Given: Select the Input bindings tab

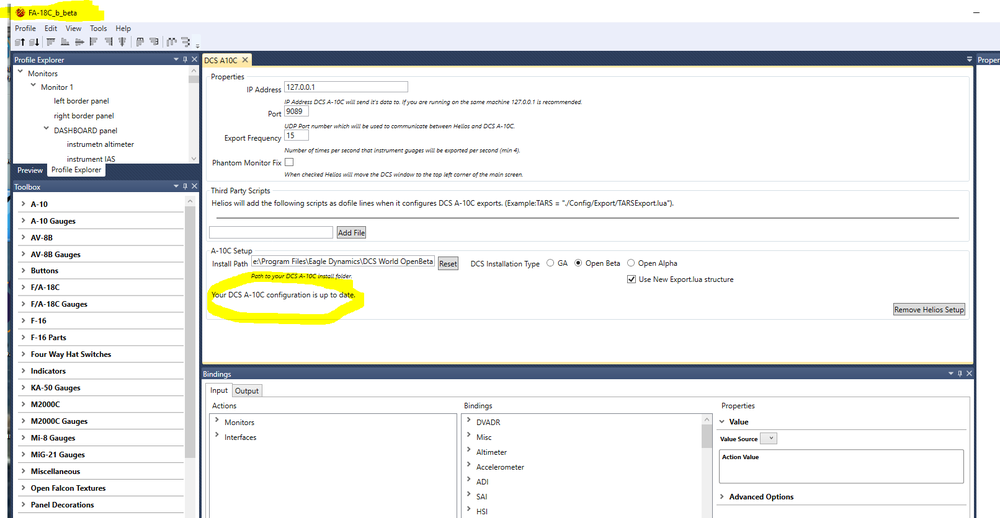Looking at the screenshot, I should point(219,390).
